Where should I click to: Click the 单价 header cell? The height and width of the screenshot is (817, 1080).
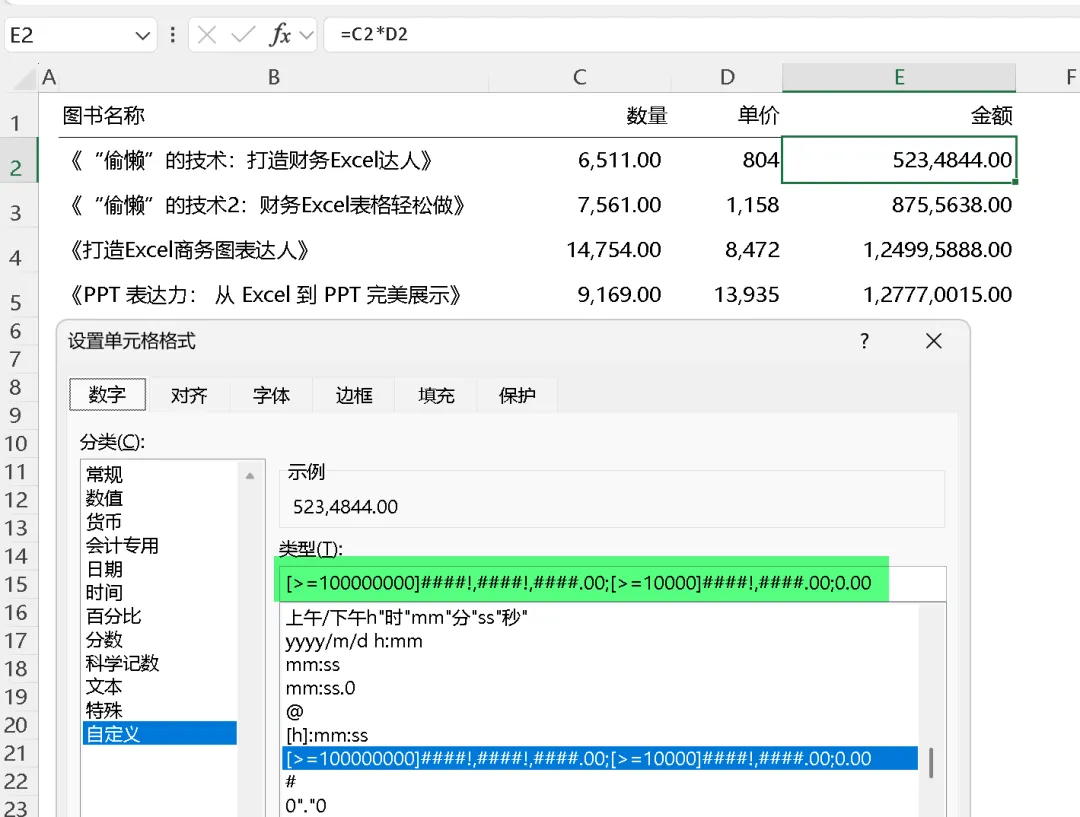727,115
